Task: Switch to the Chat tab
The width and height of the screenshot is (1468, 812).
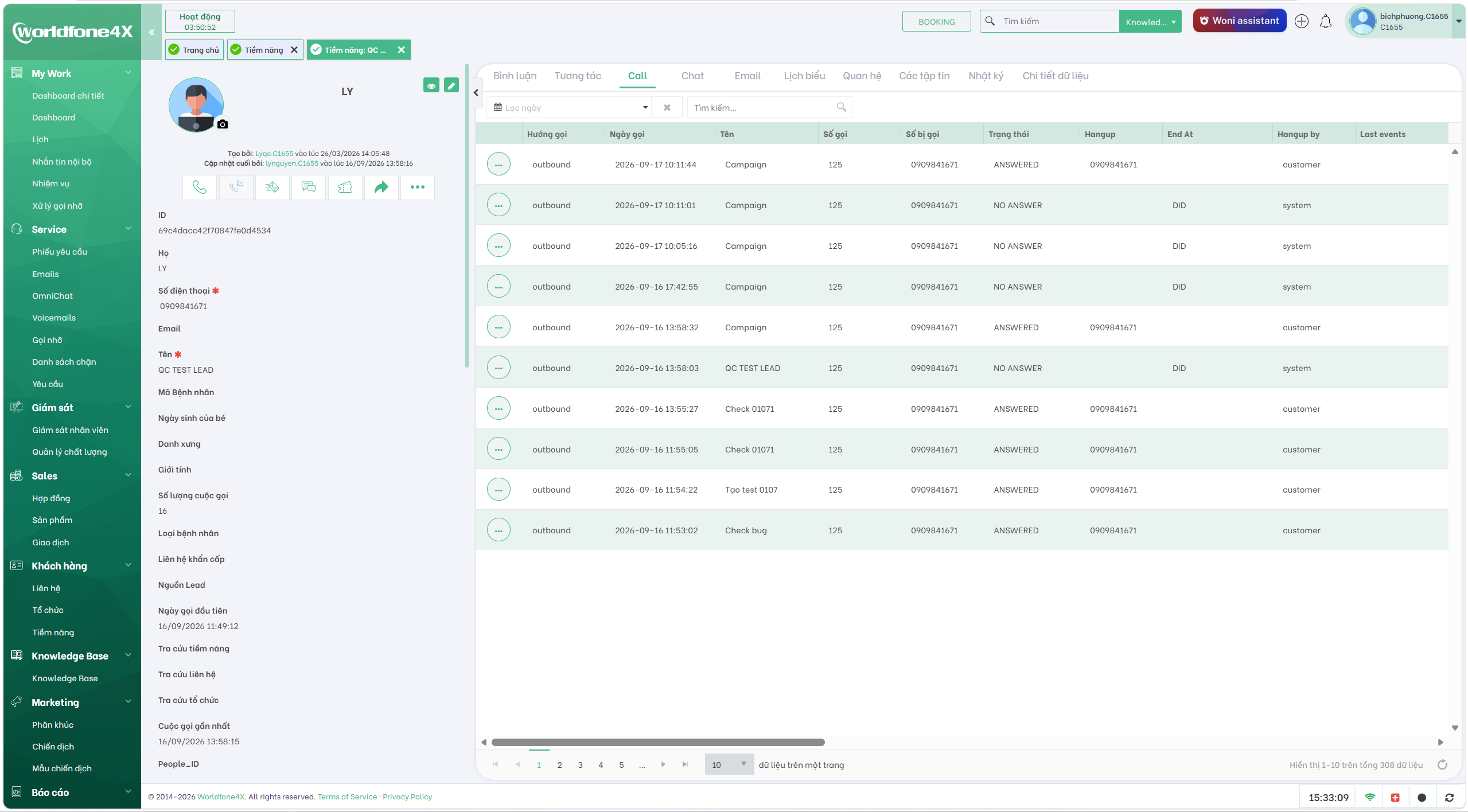Action: 692,76
